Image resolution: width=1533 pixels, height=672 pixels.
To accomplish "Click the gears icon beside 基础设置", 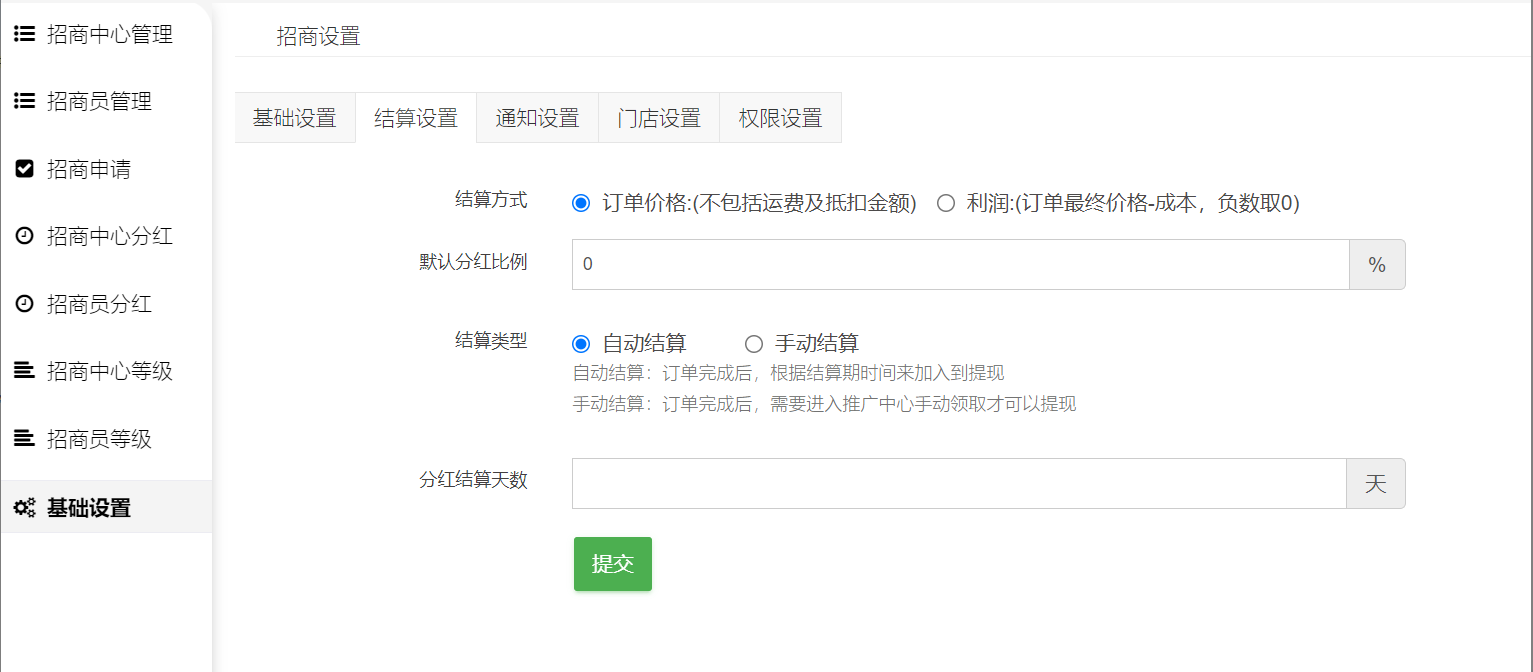I will click(x=25, y=507).
